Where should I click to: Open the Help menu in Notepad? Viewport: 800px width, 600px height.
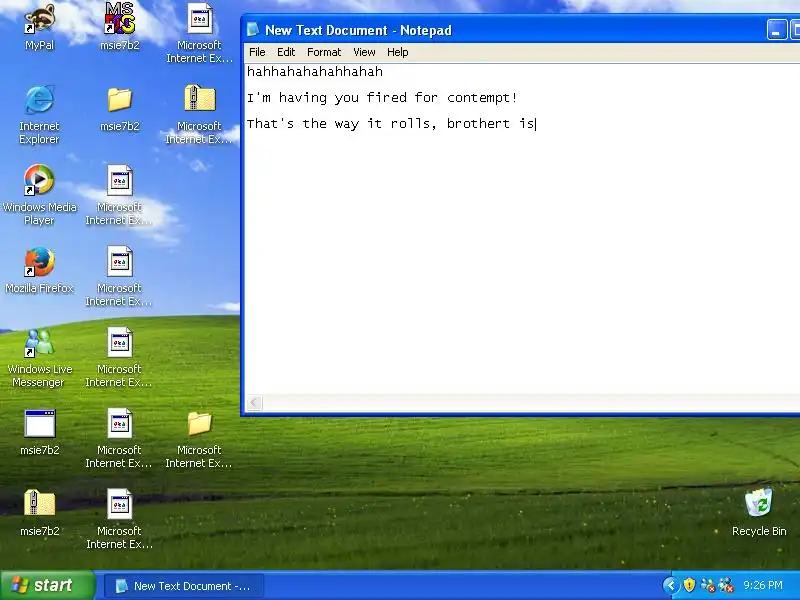tap(397, 52)
